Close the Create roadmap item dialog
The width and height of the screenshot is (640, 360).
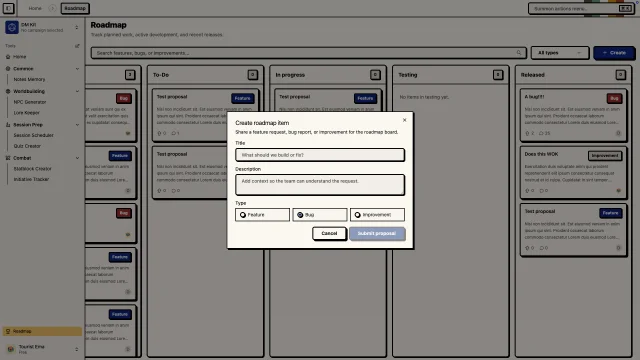pos(404,120)
